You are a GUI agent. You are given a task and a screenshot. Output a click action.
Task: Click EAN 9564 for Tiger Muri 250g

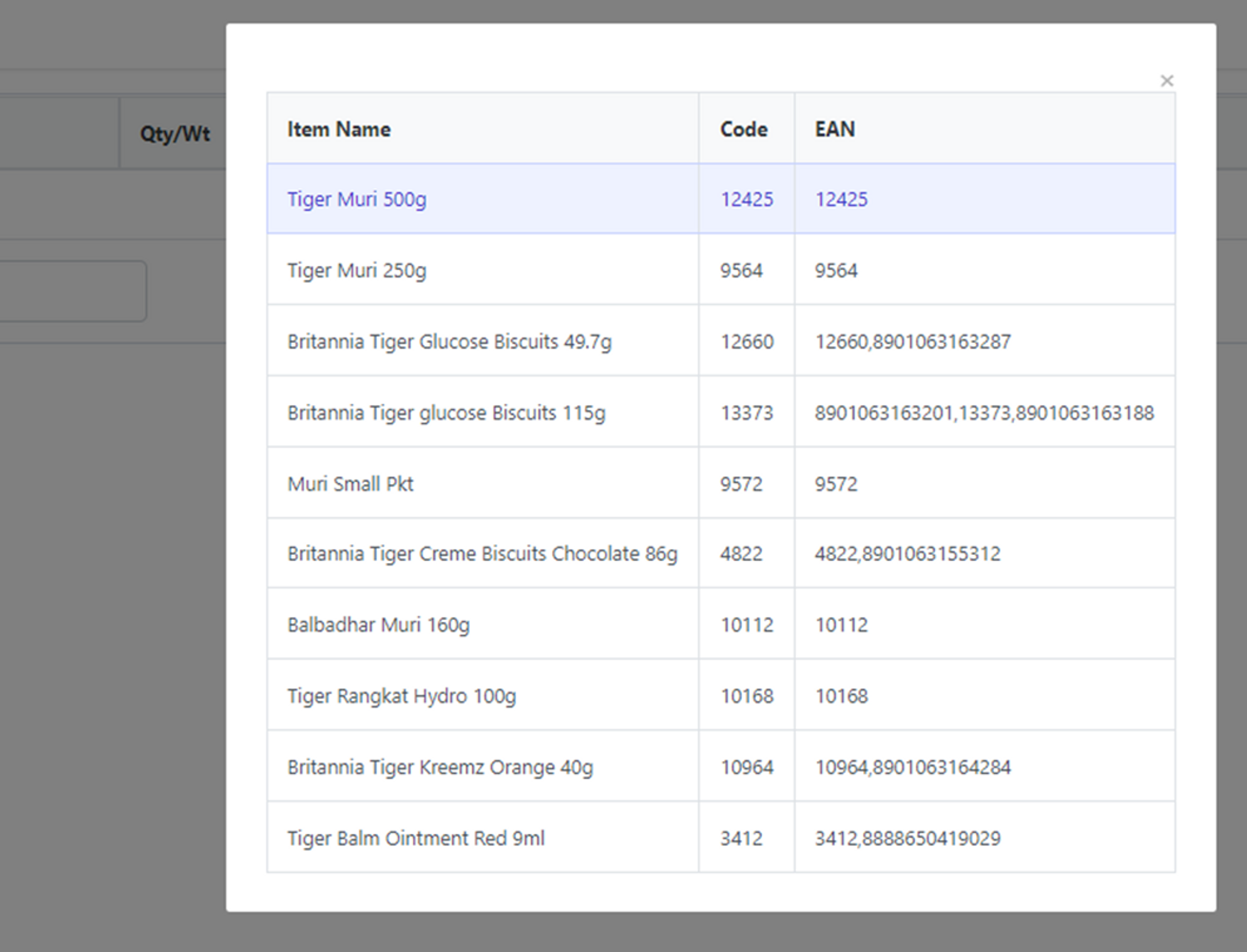(836, 271)
